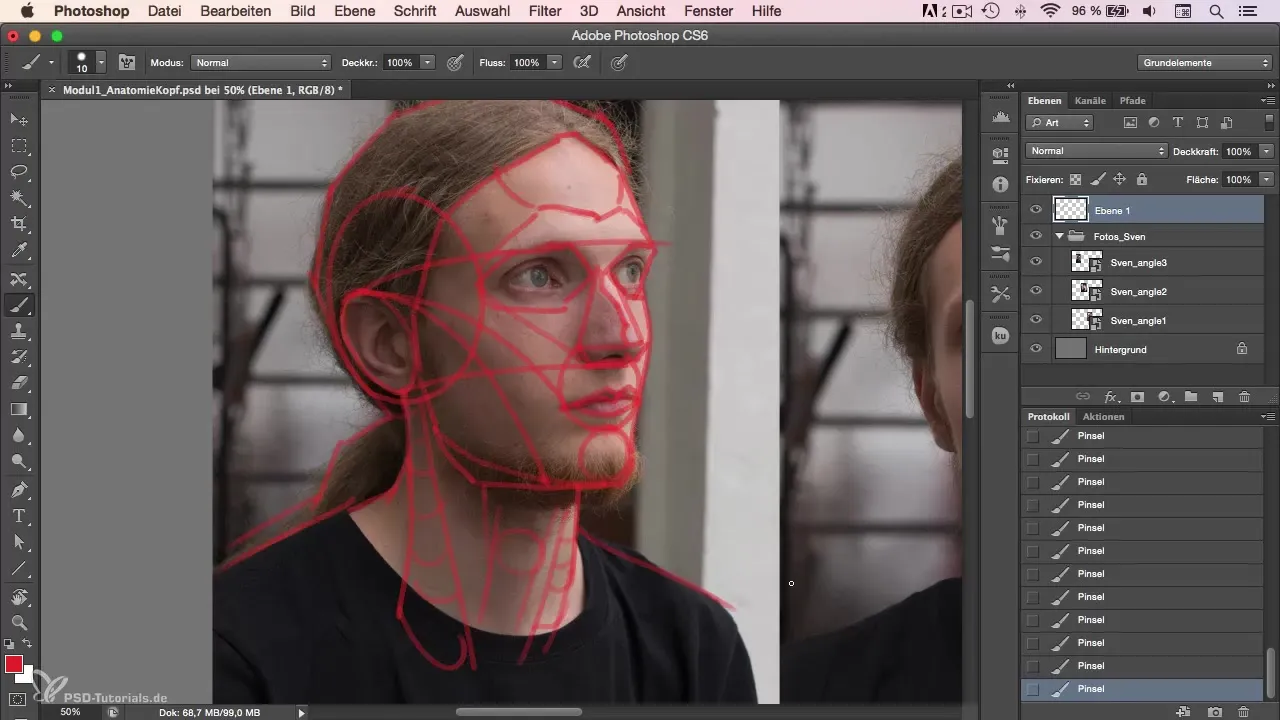
Task: Click the foreground red color swatch
Action: [14, 664]
